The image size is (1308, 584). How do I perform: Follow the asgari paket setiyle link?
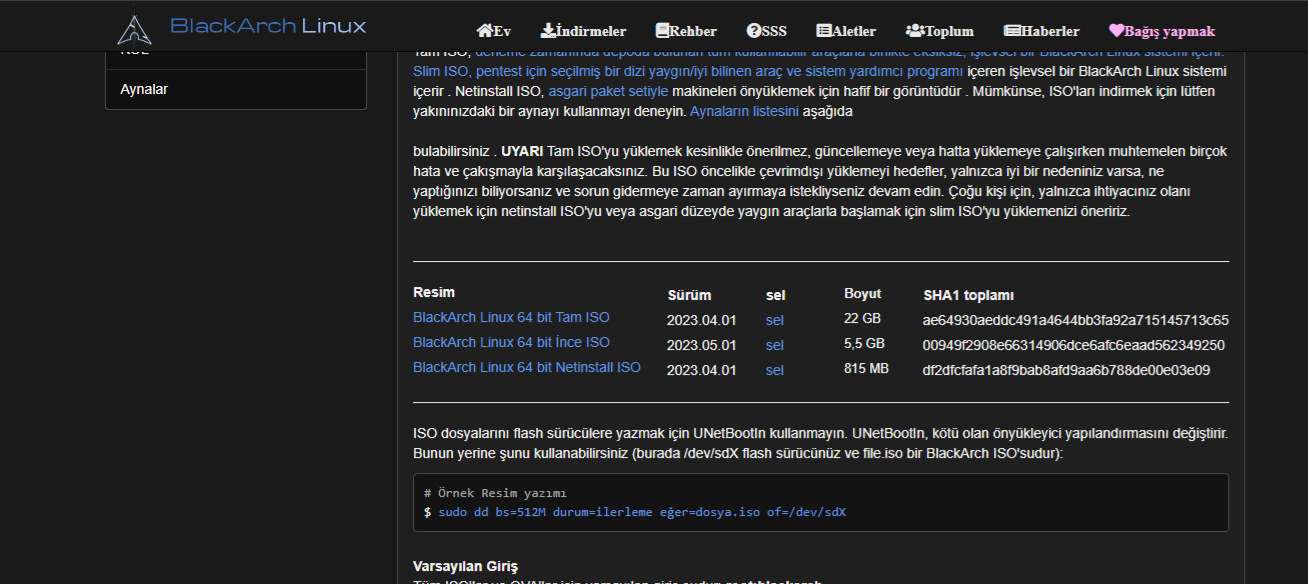point(608,91)
